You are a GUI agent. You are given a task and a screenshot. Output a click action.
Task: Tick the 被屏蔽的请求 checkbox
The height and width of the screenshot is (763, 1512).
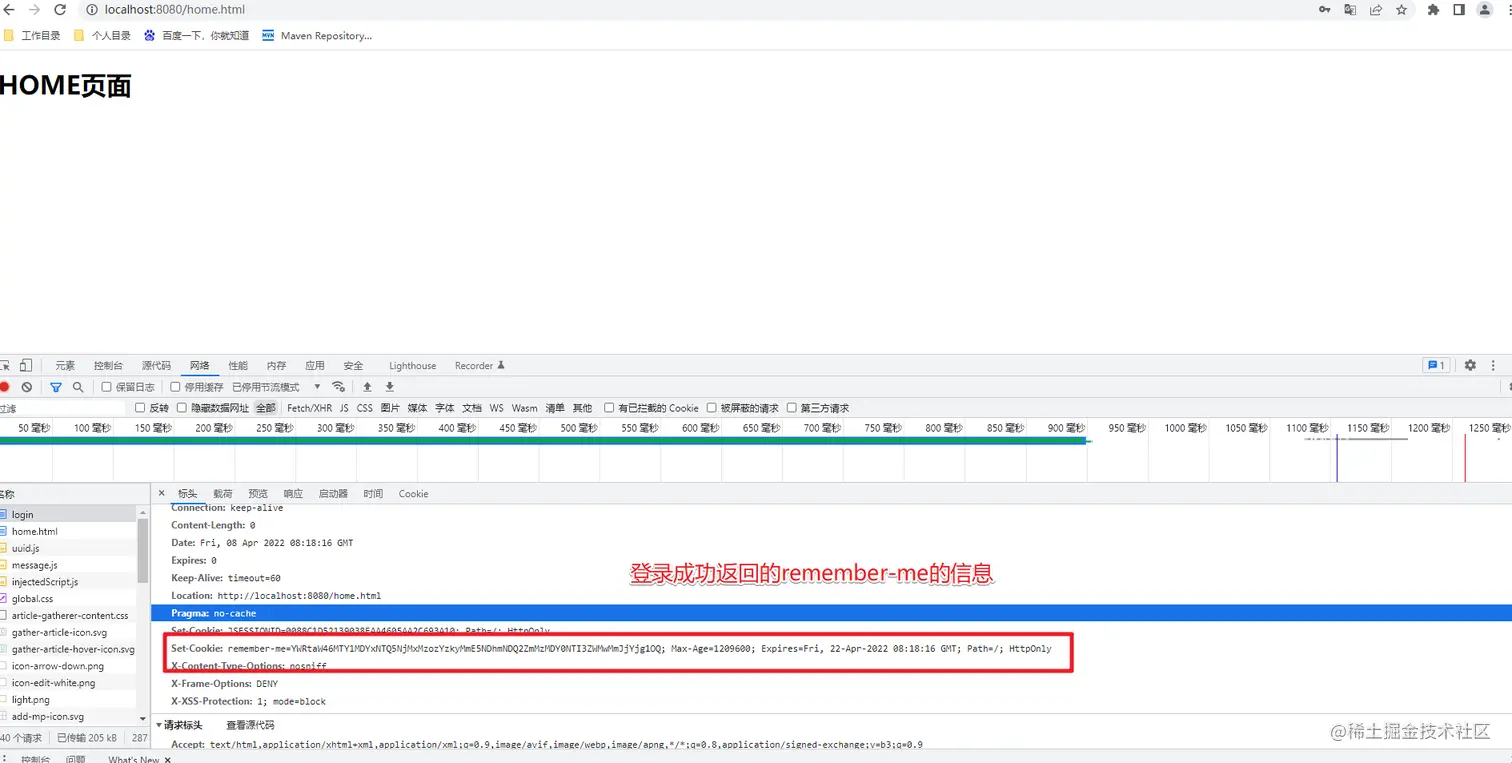point(711,408)
